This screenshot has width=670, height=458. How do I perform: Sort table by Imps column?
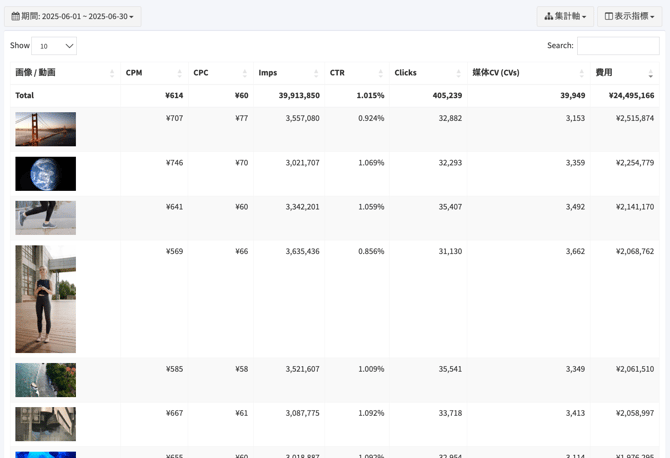pyautogui.click(x=289, y=73)
